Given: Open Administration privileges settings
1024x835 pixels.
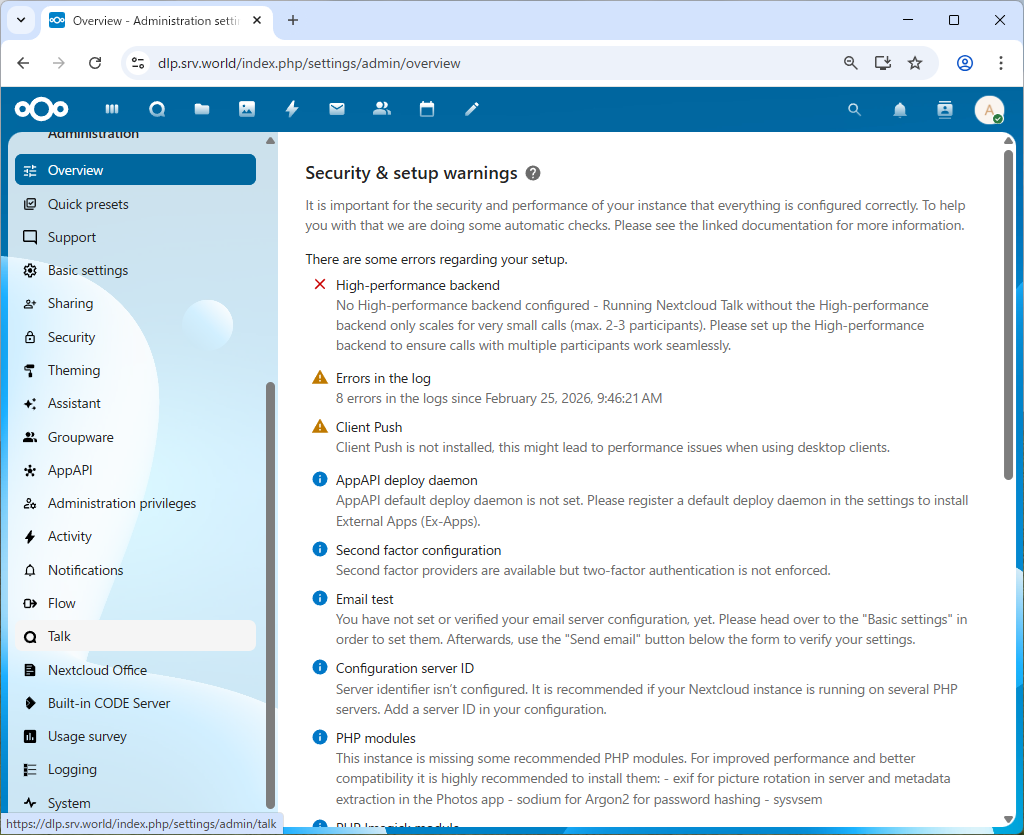Looking at the screenshot, I should pyautogui.click(x=135, y=503).
